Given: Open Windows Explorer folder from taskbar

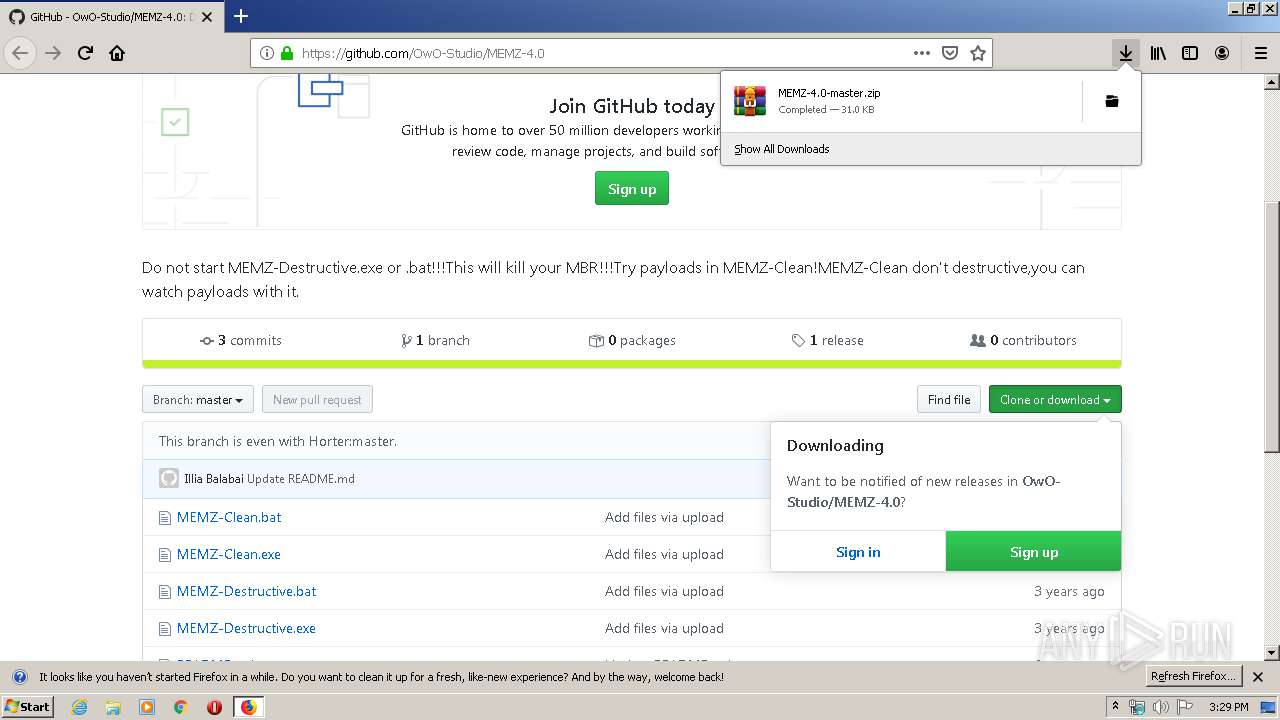Looking at the screenshot, I should pos(113,707).
